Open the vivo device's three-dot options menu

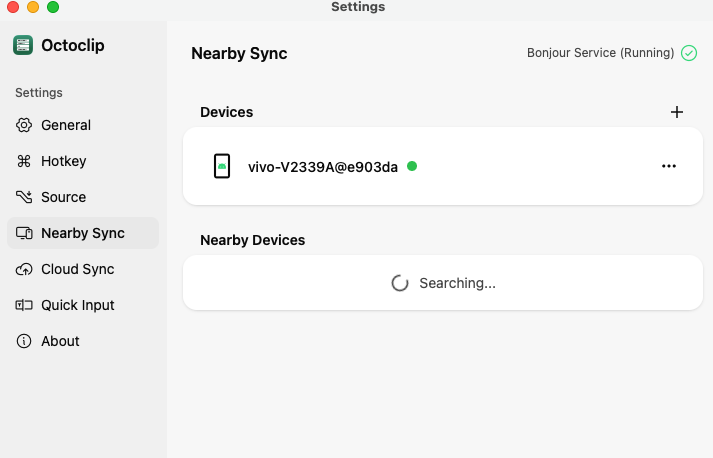[x=669, y=166]
